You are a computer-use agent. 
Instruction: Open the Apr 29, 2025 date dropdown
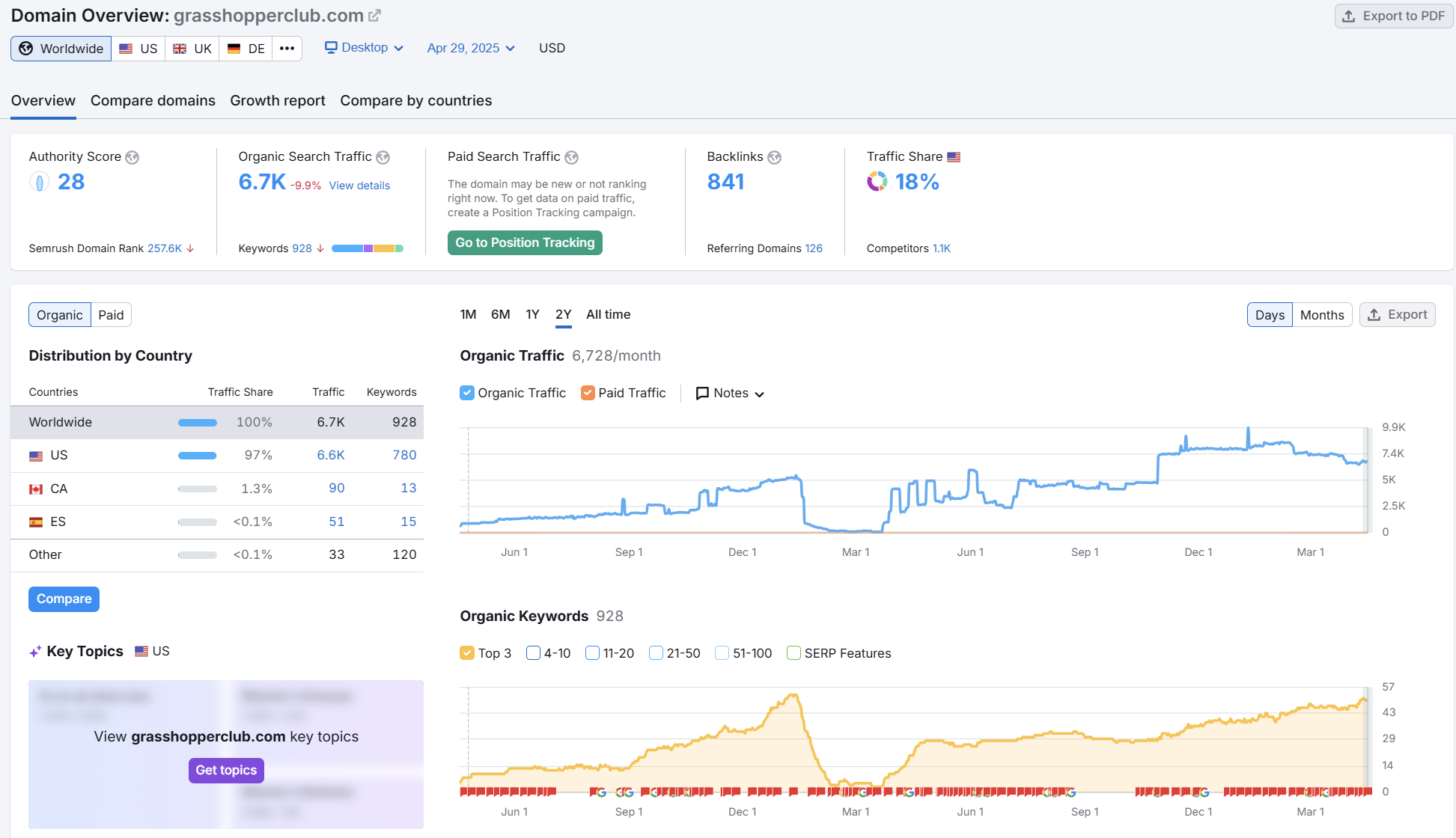(471, 48)
